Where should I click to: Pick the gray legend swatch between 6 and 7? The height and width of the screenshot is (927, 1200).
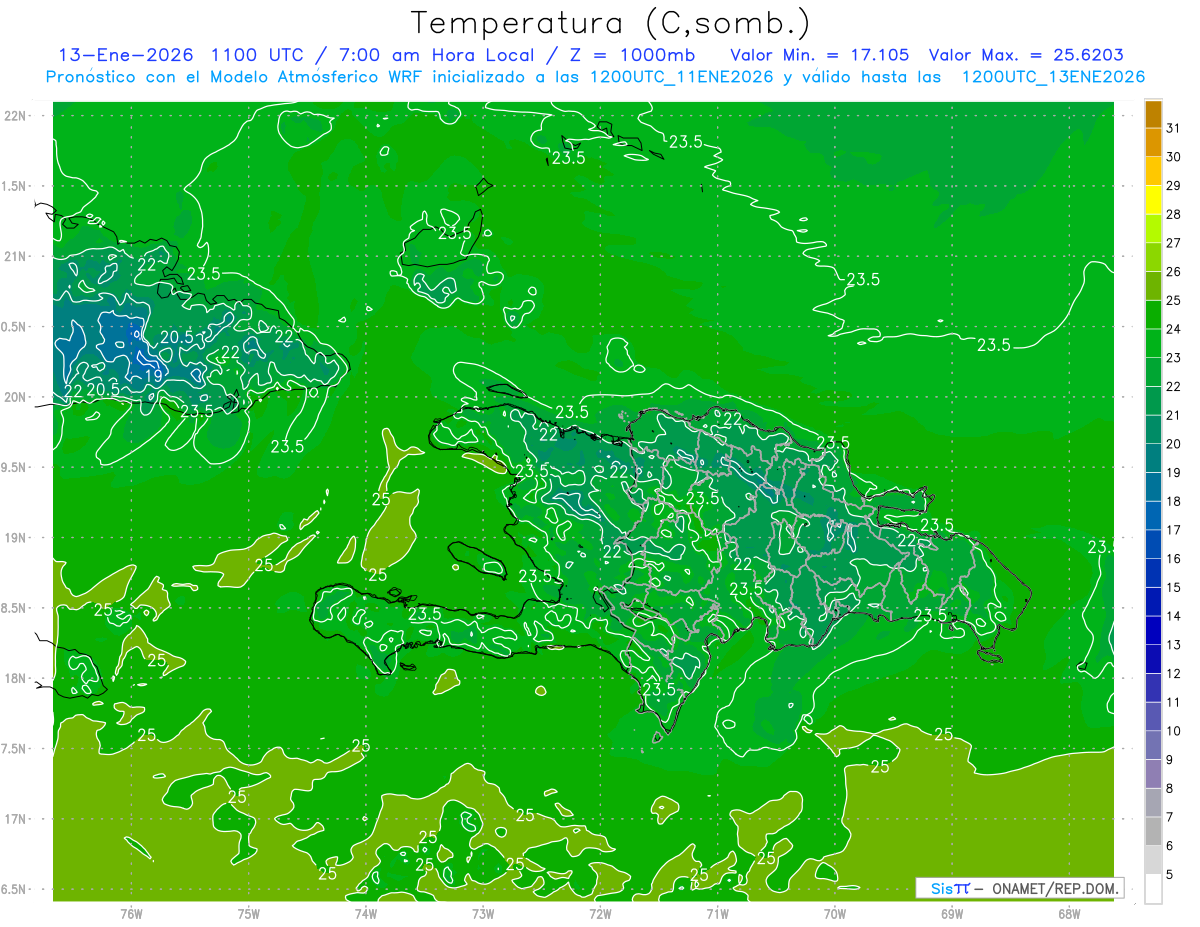tap(1153, 831)
